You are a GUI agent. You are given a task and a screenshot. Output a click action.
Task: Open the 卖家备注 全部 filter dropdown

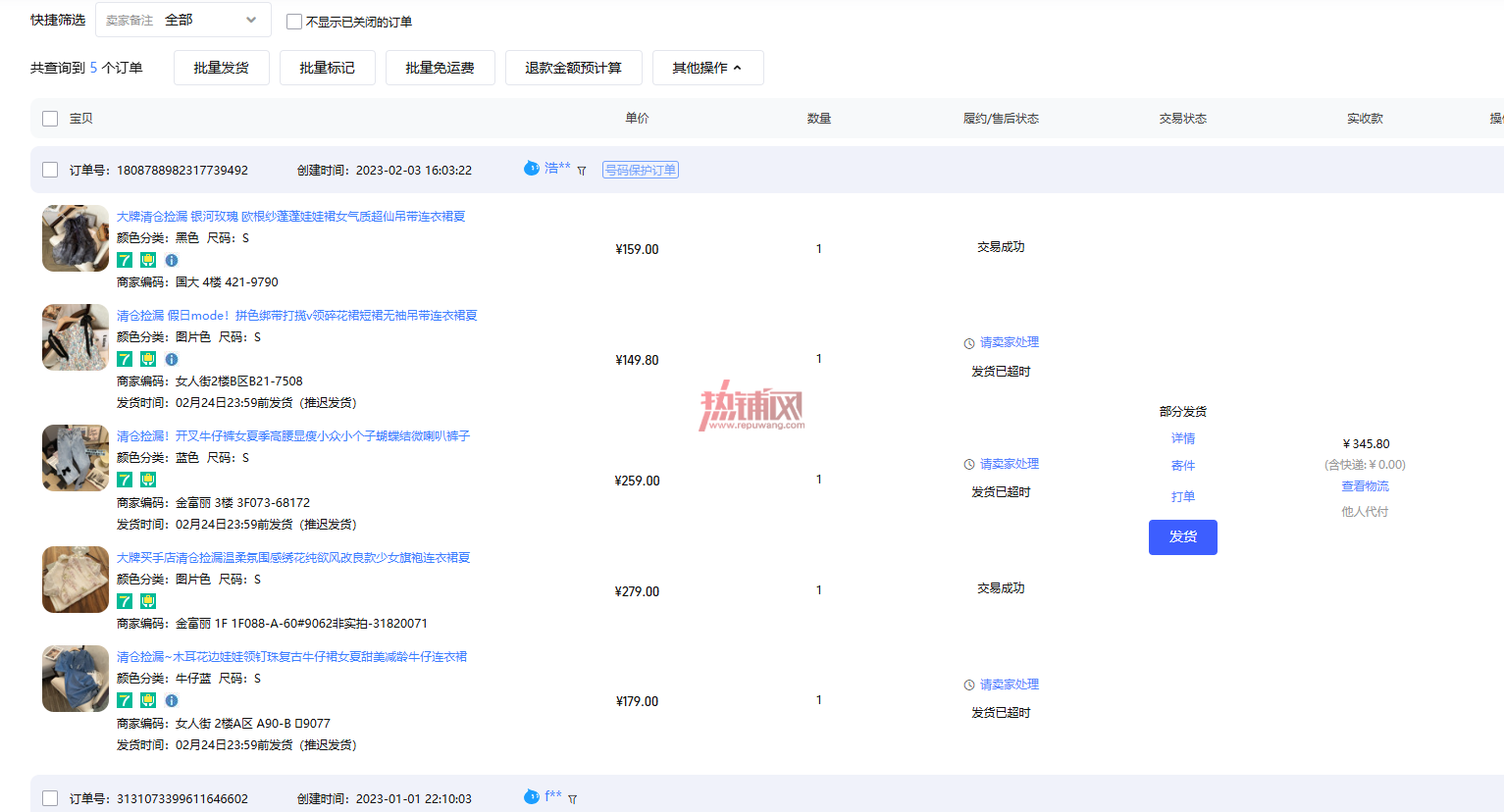coord(182,20)
